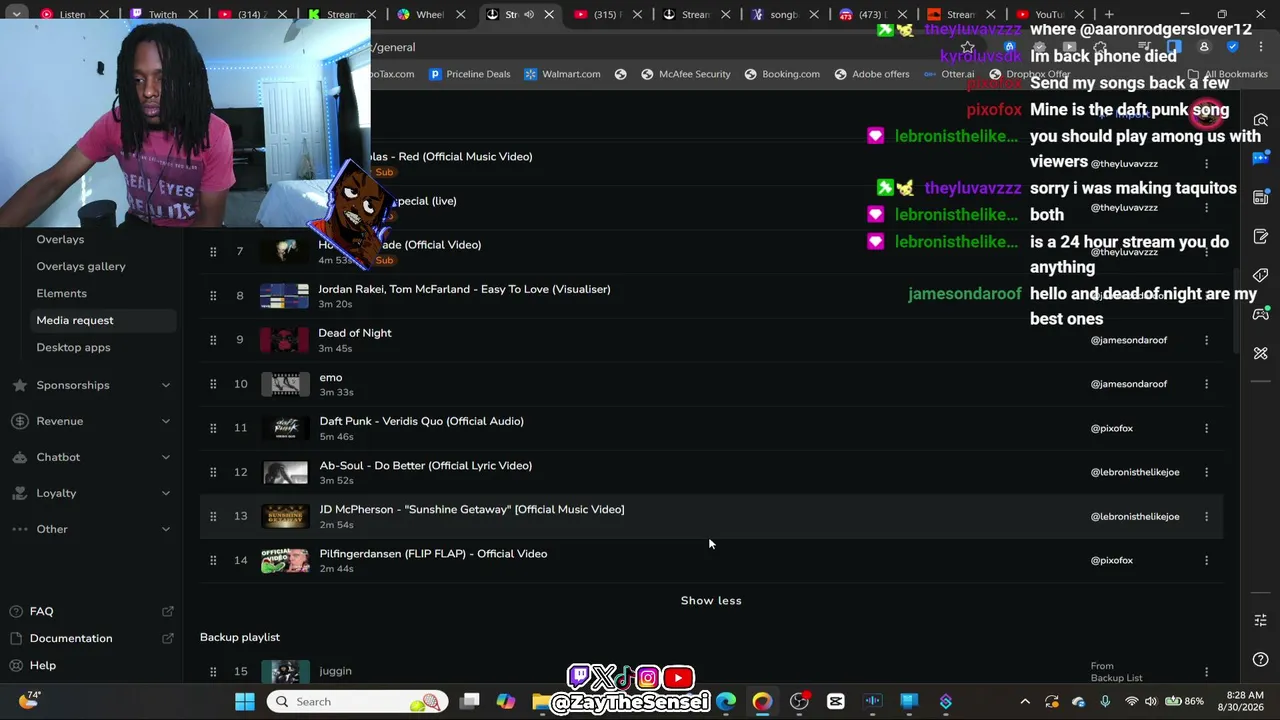Expand the Revenue section
The width and height of the screenshot is (1280, 720).
166,421
